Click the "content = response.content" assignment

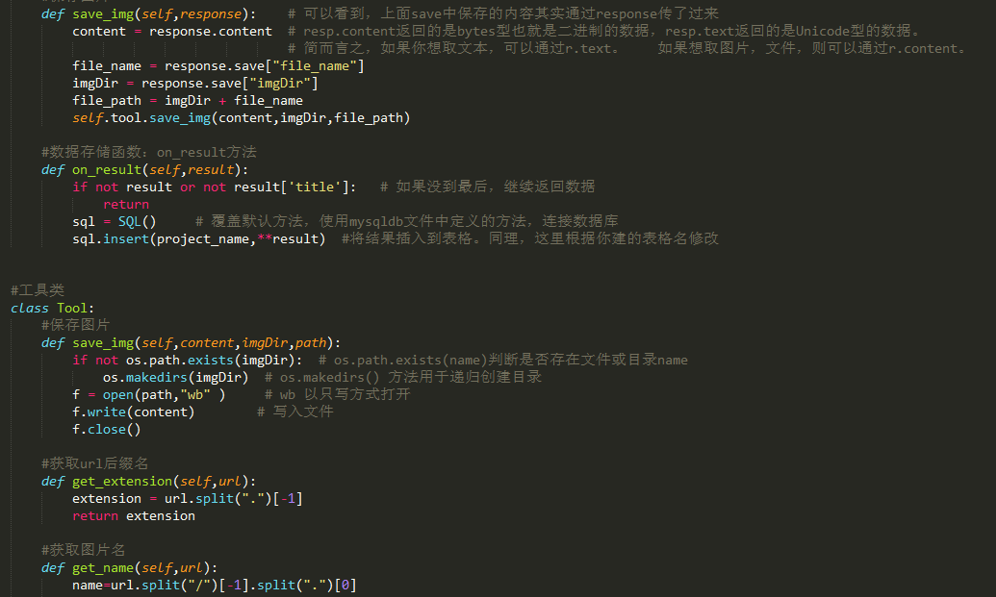[172, 31]
